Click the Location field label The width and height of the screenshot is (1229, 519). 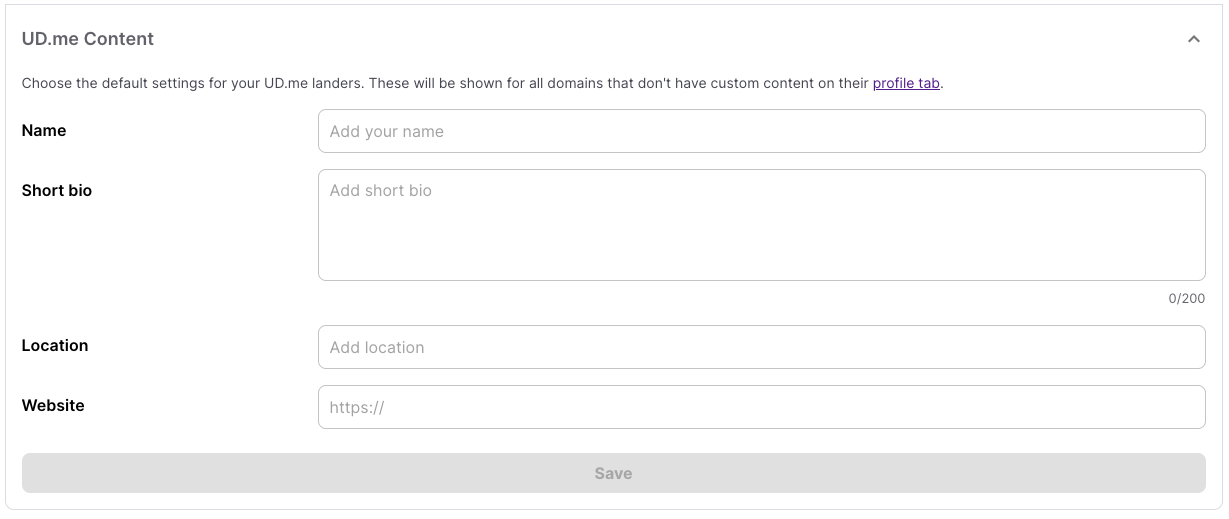point(55,346)
